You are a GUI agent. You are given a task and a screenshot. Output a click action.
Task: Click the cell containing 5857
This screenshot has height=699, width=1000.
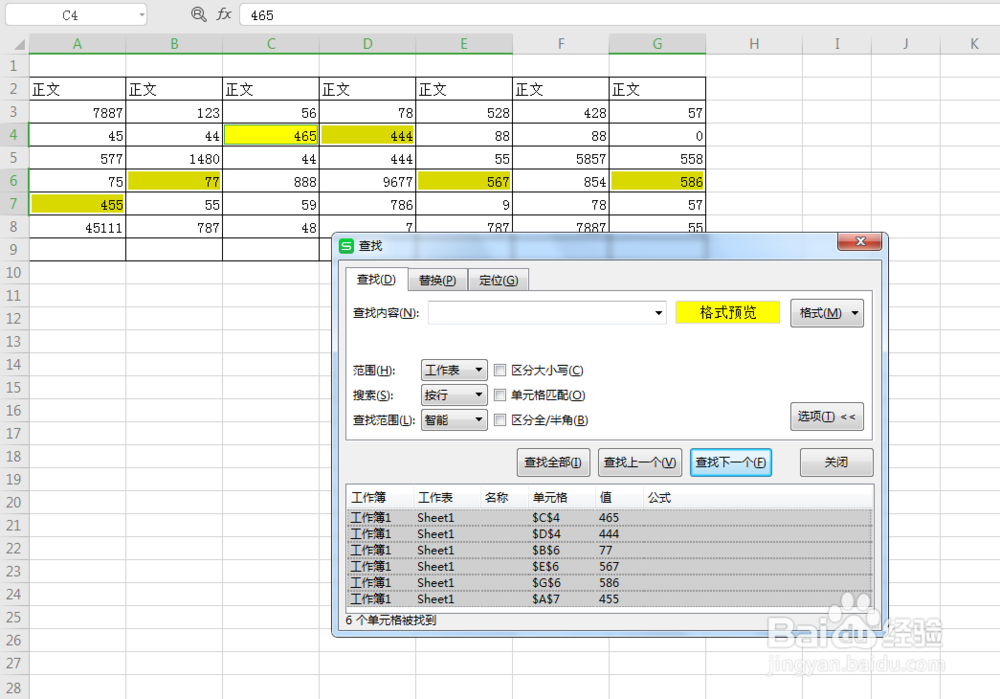[561, 158]
